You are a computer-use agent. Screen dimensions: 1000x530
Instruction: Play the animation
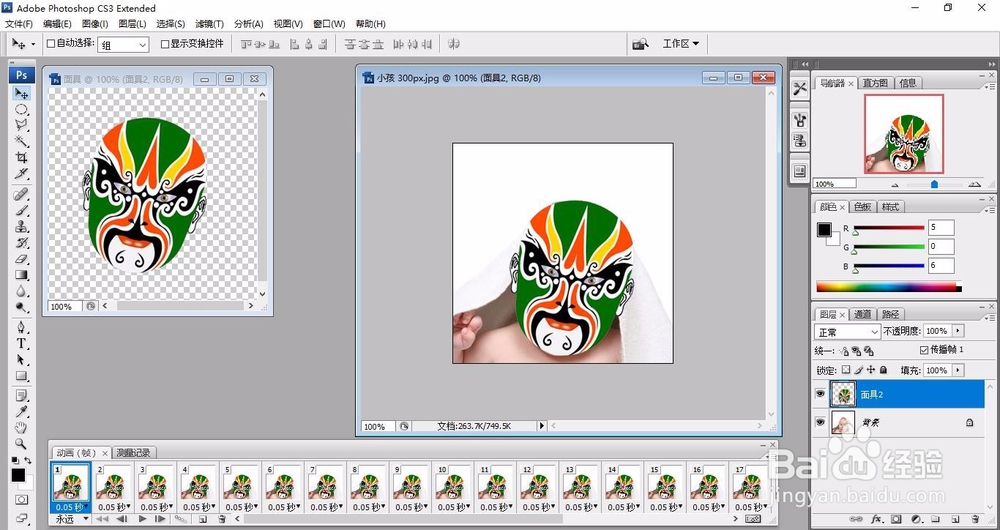click(x=142, y=519)
